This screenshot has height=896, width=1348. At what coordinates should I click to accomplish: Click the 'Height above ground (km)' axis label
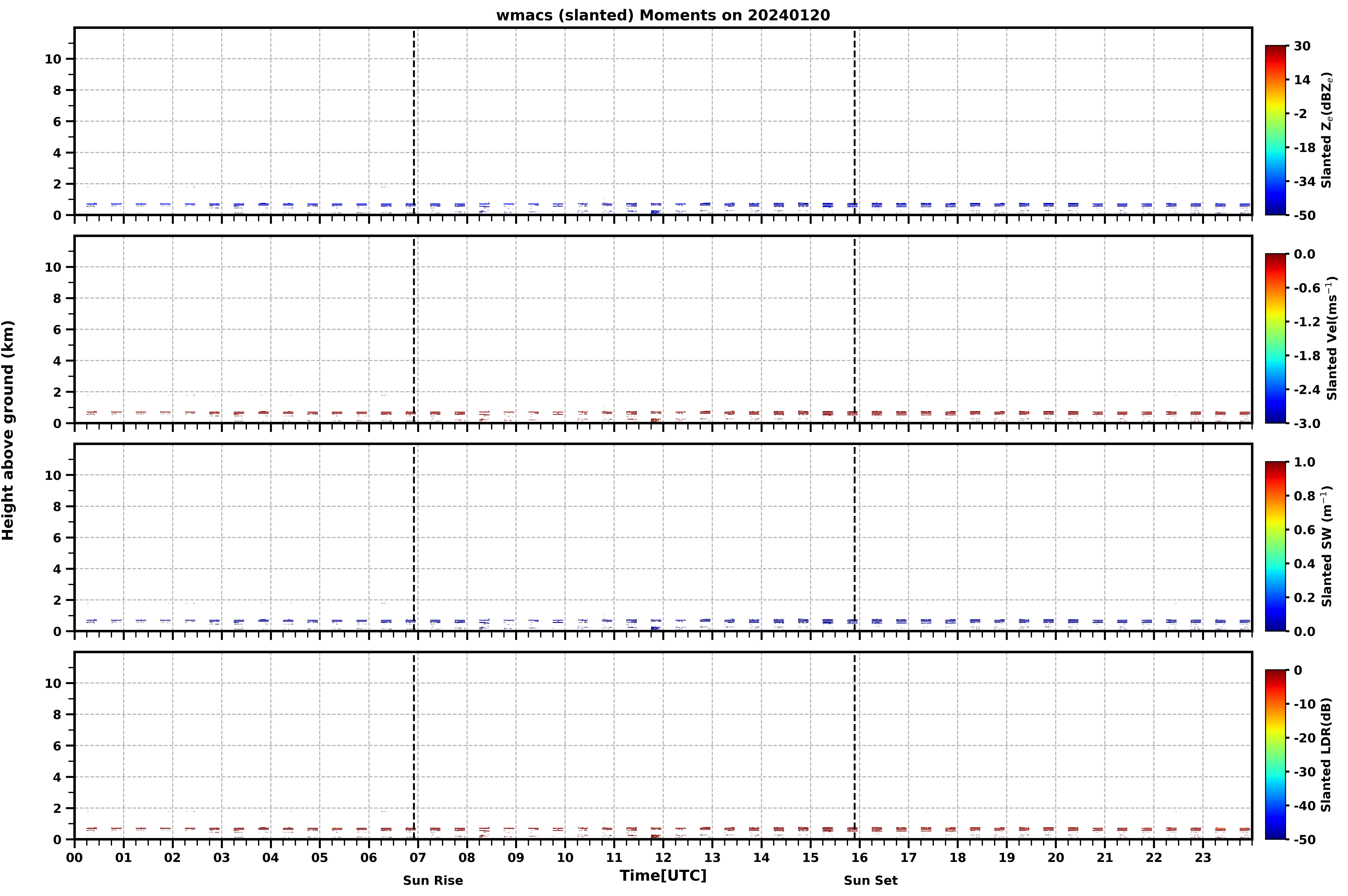click(8, 430)
